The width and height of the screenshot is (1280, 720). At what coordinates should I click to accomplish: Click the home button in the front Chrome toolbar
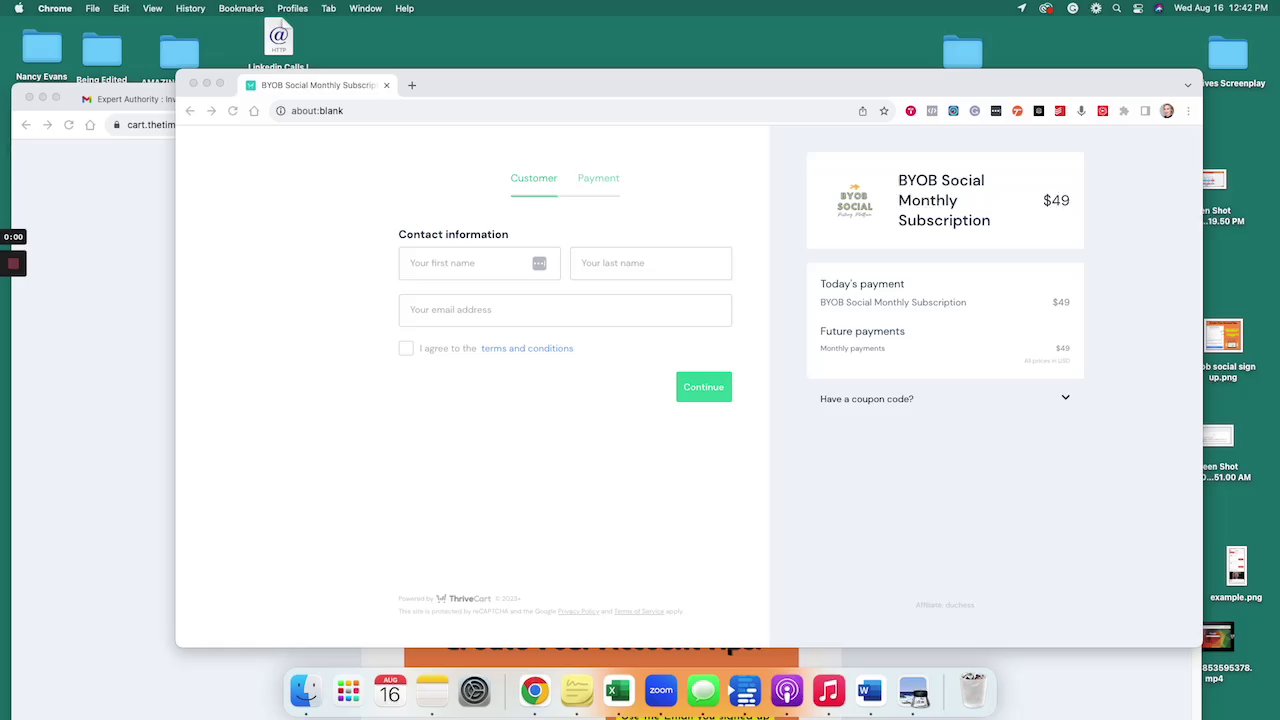click(254, 111)
